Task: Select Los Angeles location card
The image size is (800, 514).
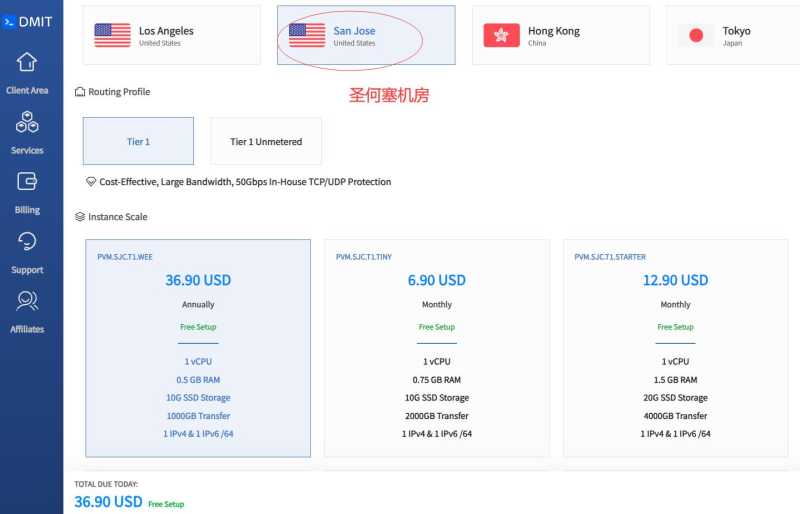Action: tap(171, 35)
